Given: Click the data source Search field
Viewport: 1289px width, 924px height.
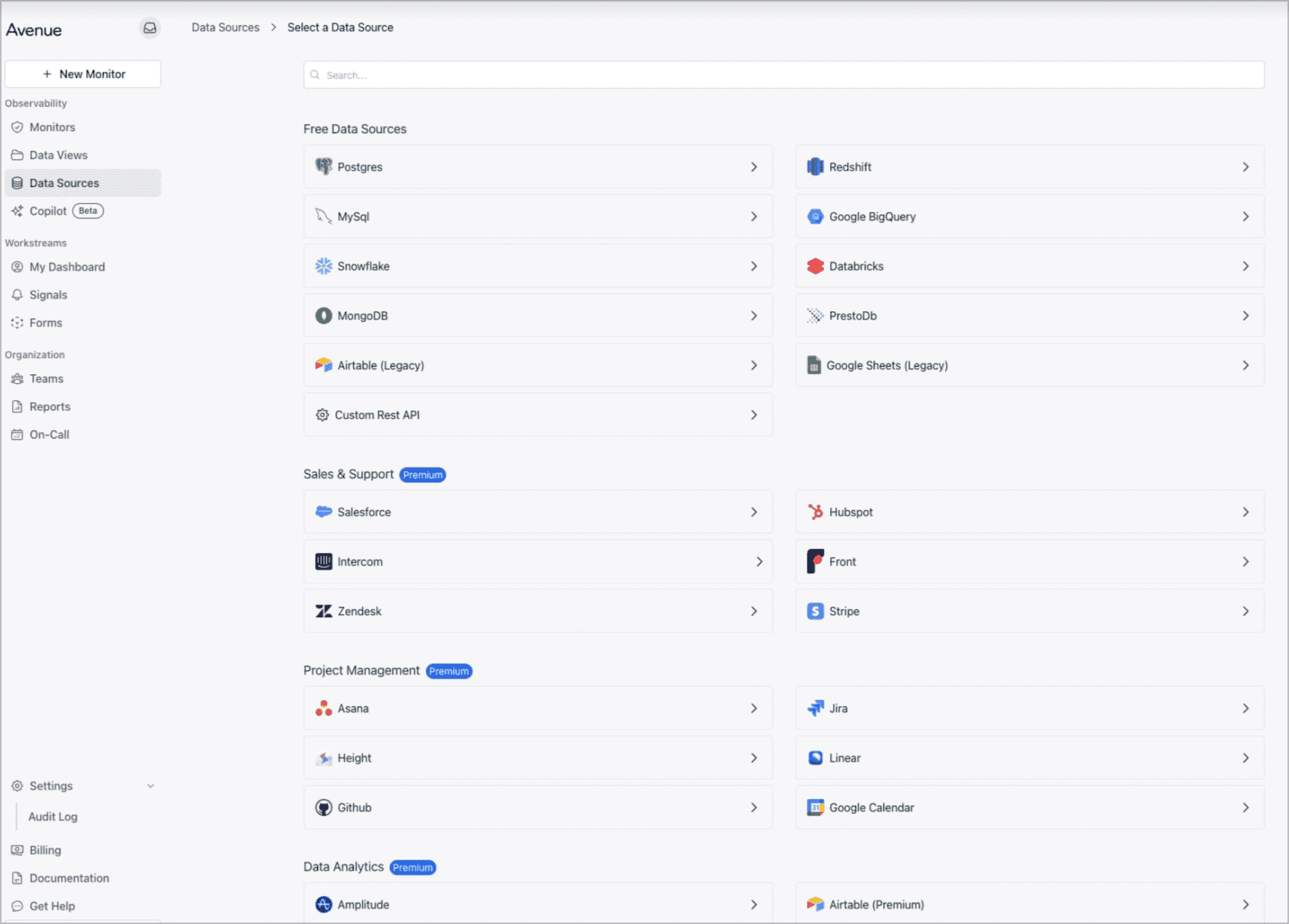Looking at the screenshot, I should pyautogui.click(x=784, y=75).
